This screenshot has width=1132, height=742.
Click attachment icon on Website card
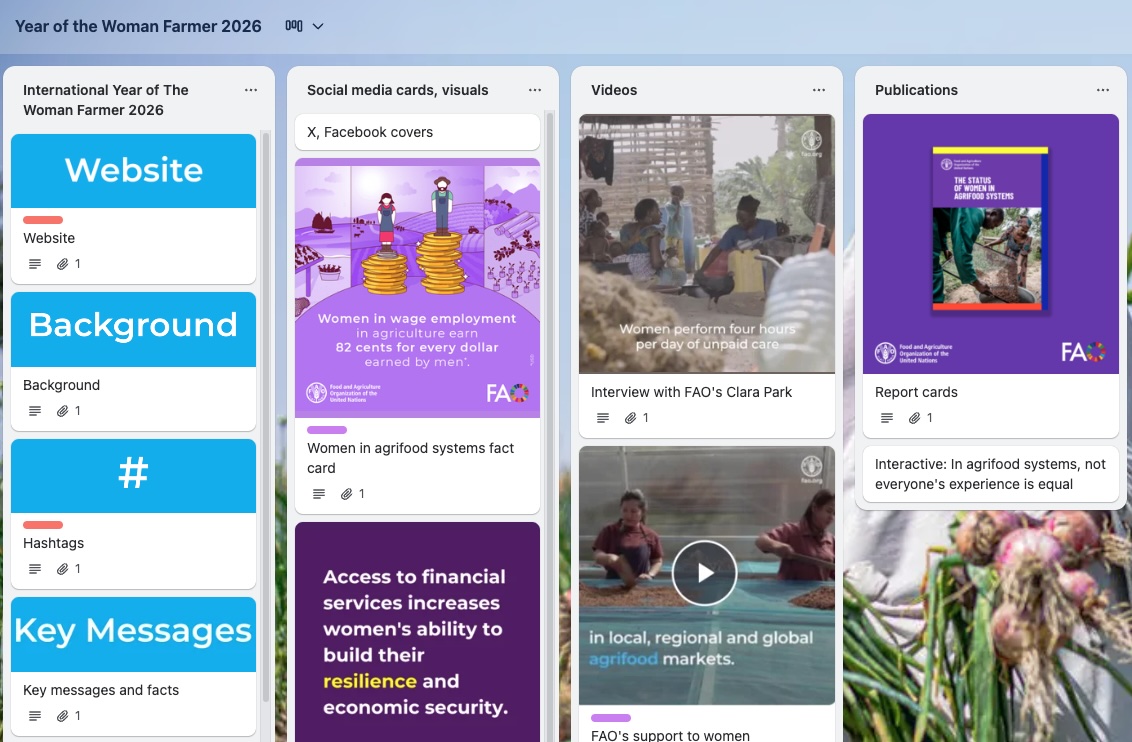click(x=62, y=264)
